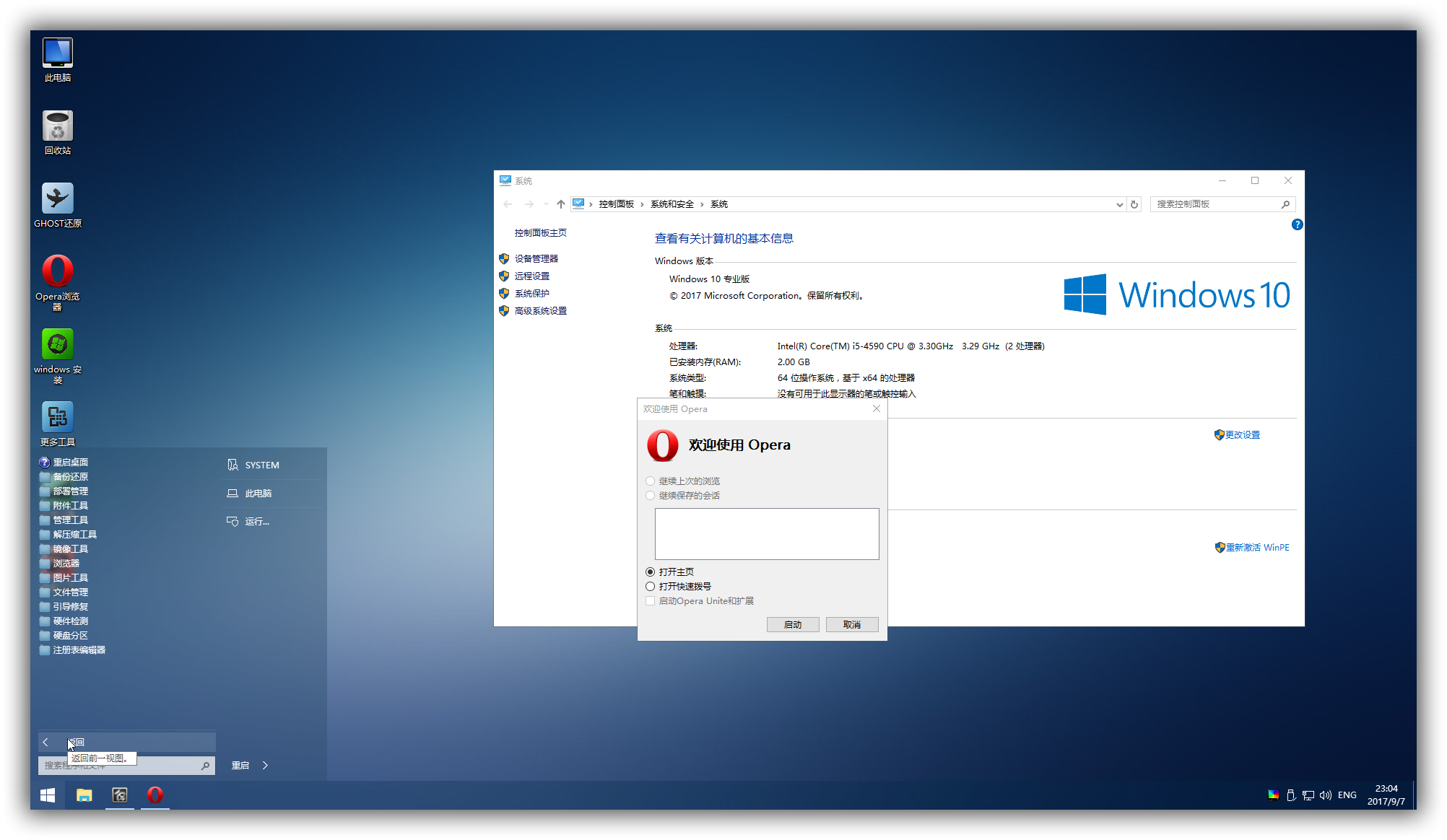Open the 高级系统设置 link
This screenshot has height=840, width=1447.
540,310
